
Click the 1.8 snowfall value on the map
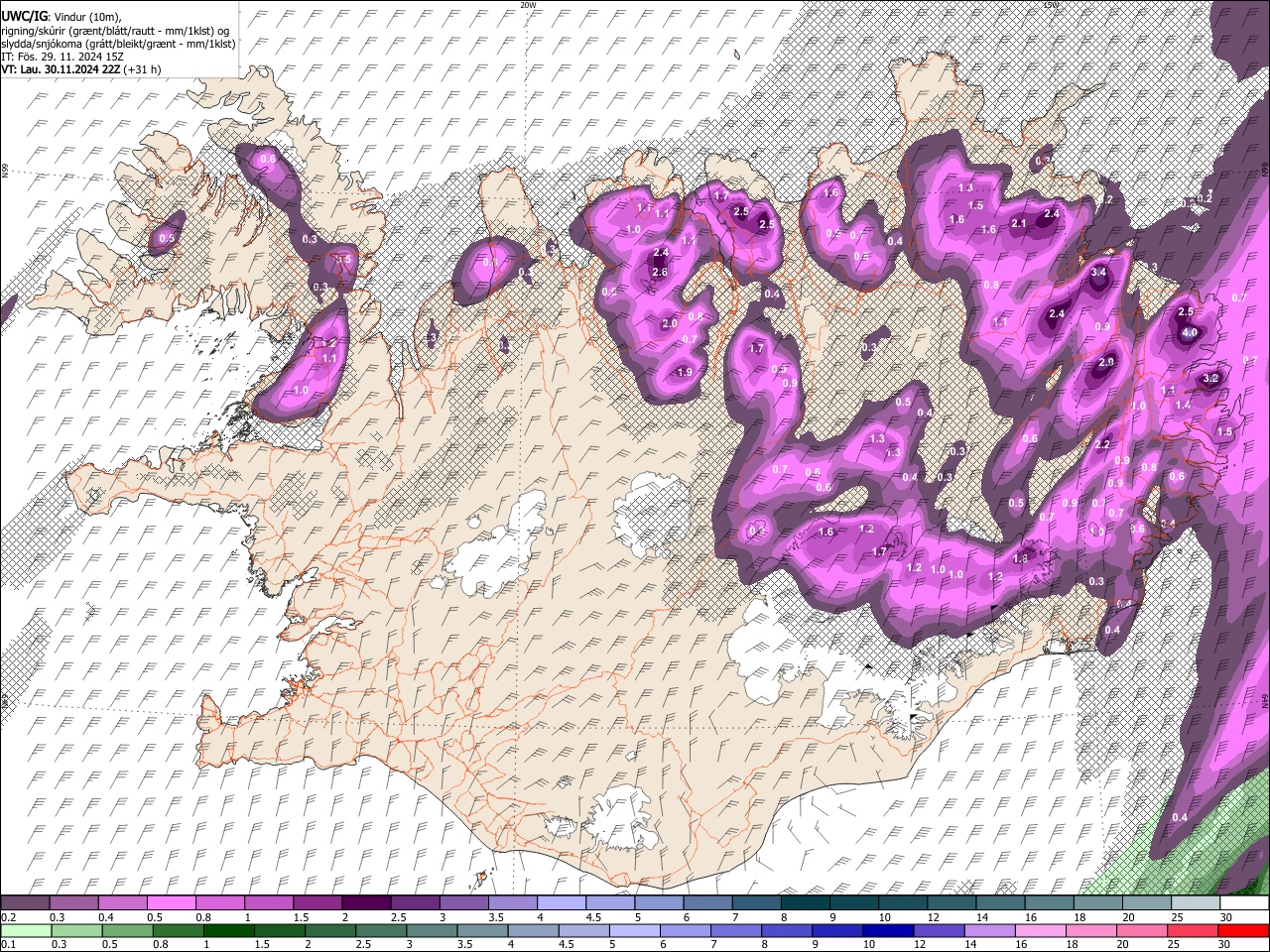tap(1021, 559)
